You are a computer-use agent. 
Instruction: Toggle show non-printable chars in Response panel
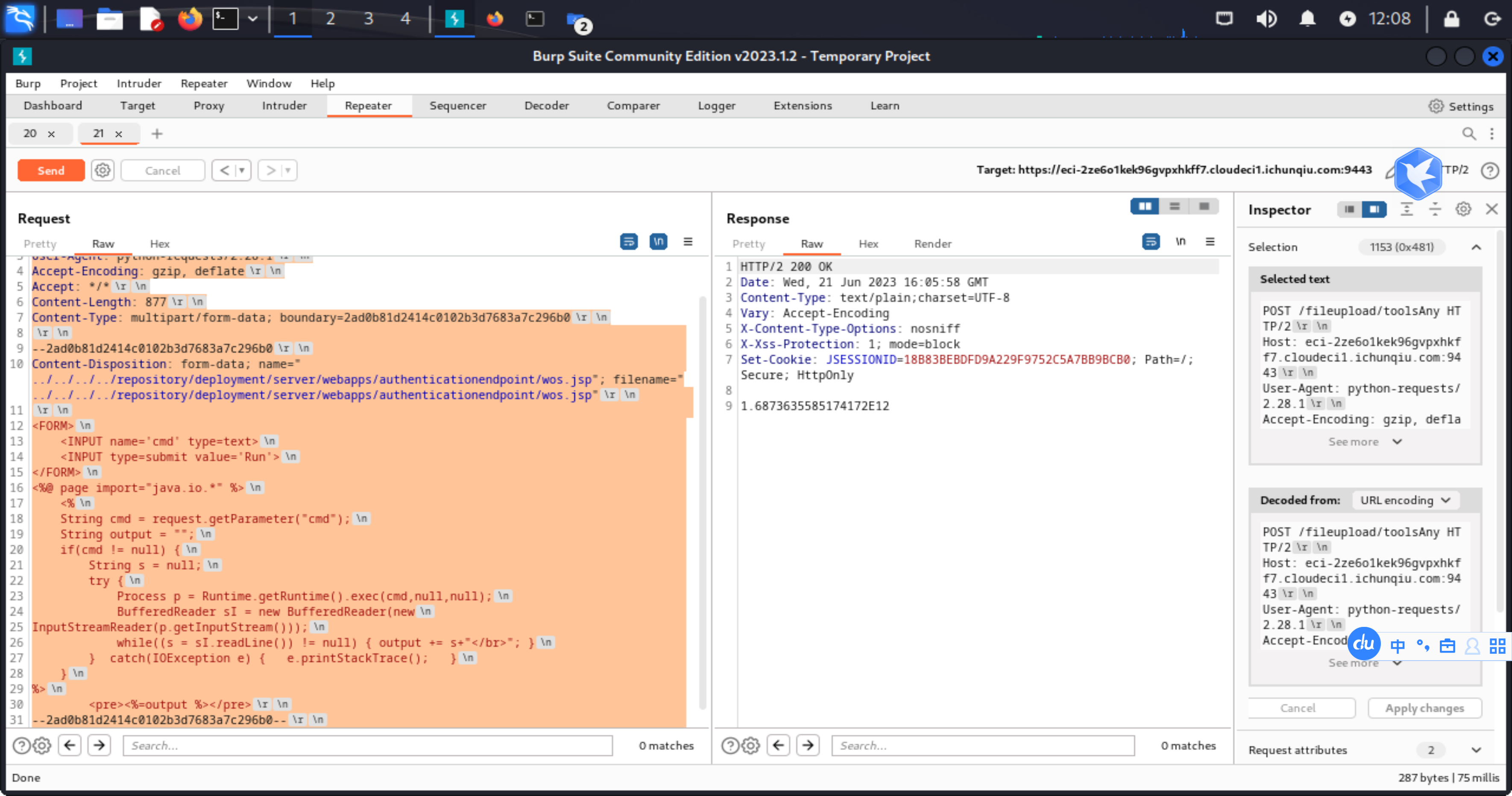point(1181,241)
